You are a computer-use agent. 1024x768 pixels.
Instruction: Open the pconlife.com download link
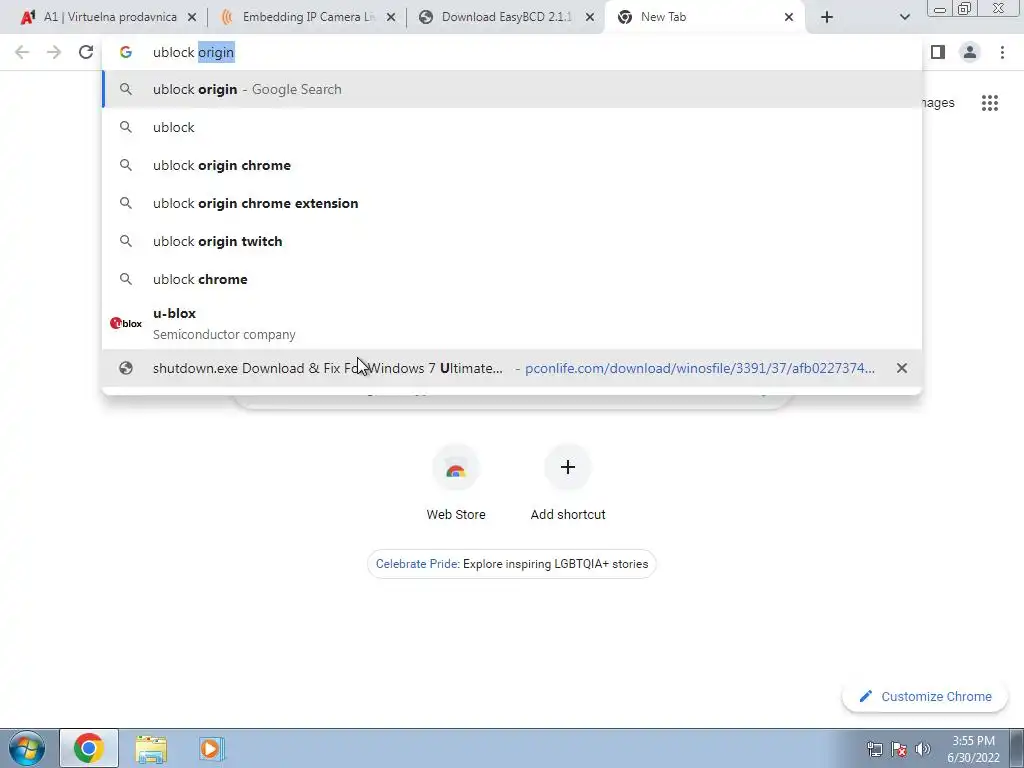(x=699, y=368)
